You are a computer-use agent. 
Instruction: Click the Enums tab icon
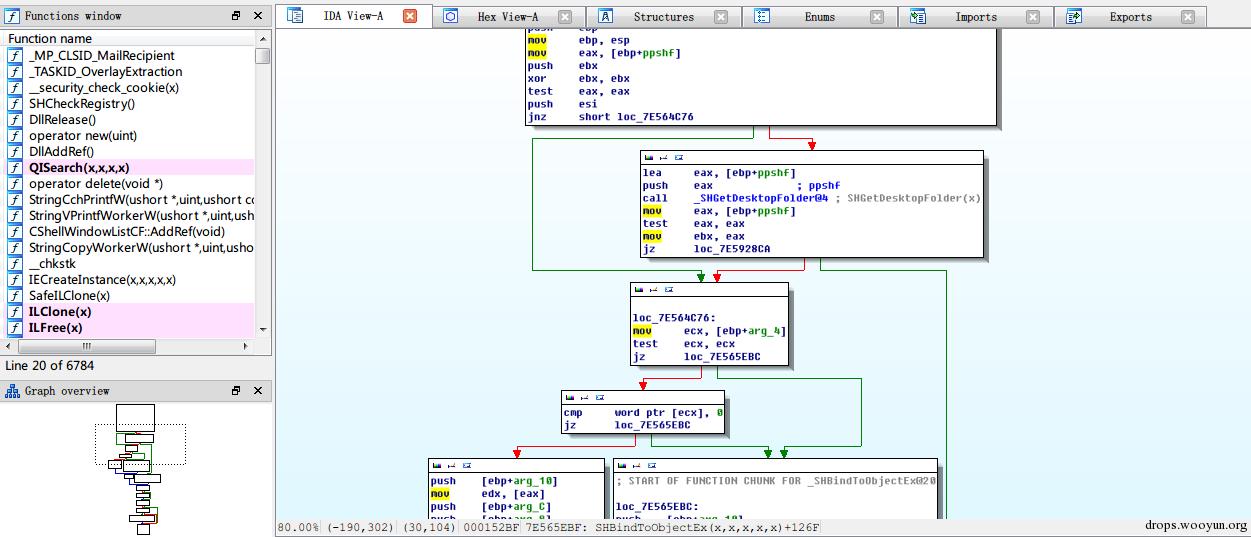pyautogui.click(x=762, y=16)
